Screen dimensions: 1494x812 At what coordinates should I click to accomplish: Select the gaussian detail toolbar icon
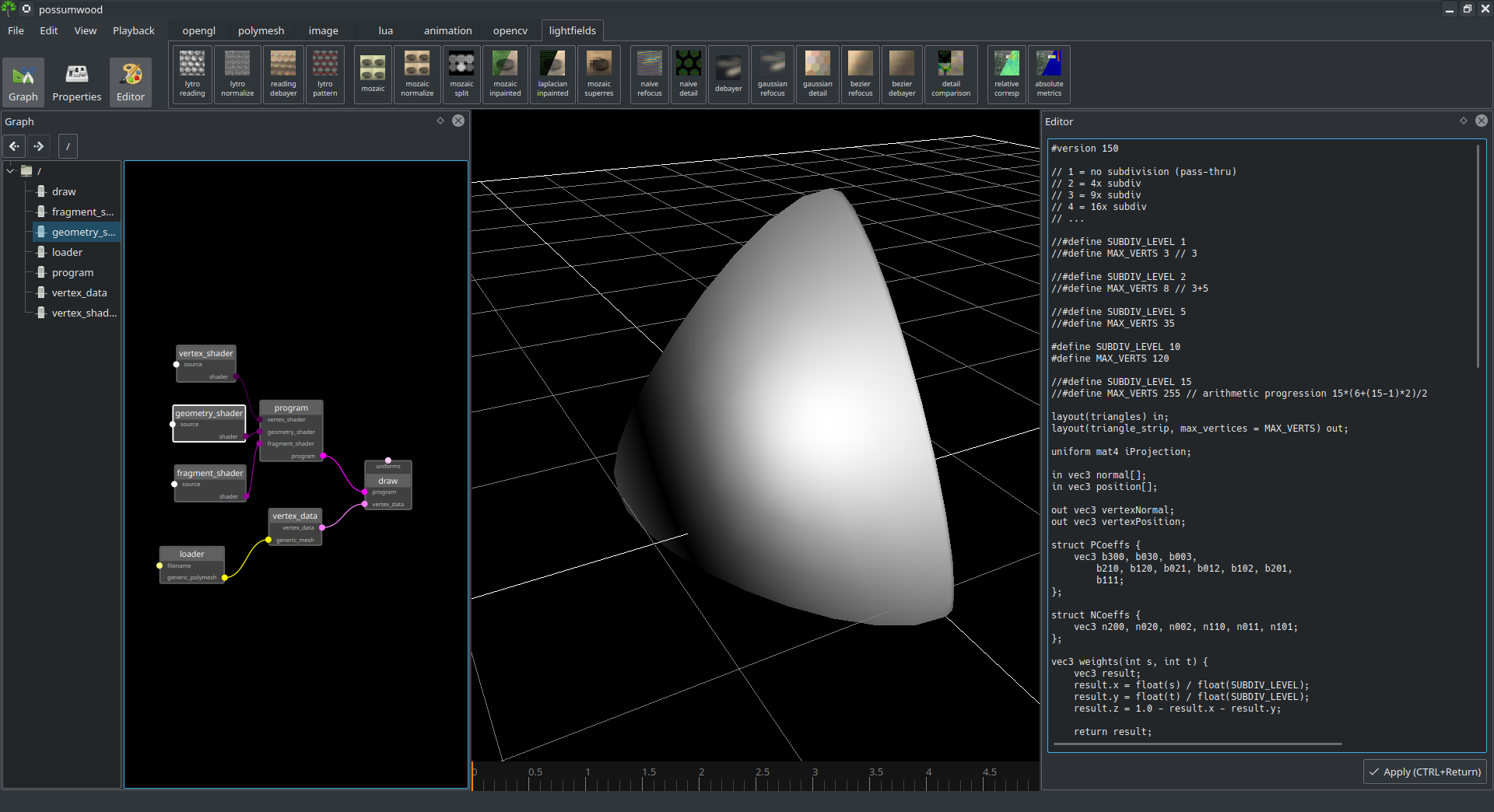pos(818,75)
